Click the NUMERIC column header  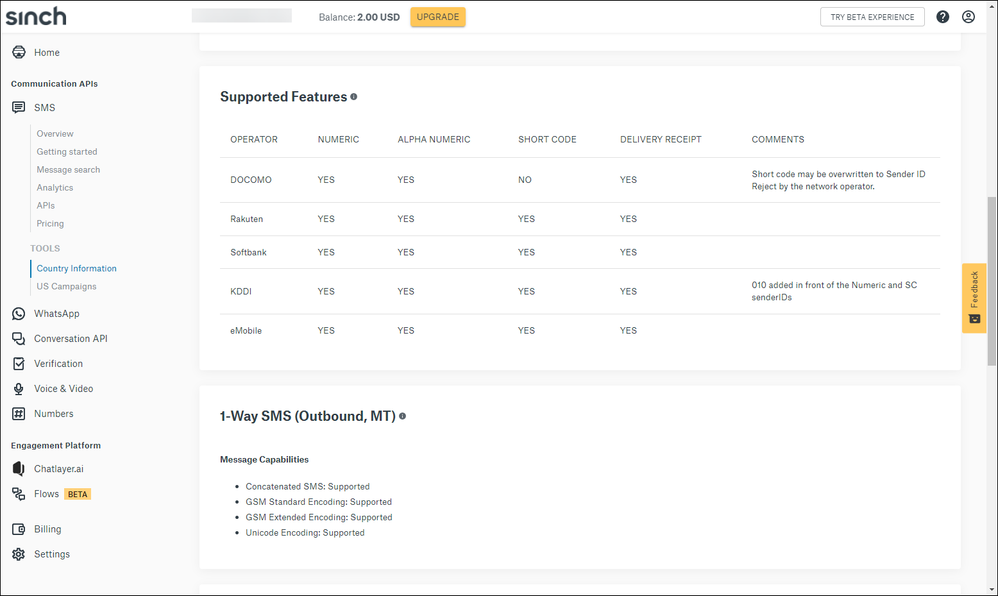tap(338, 139)
